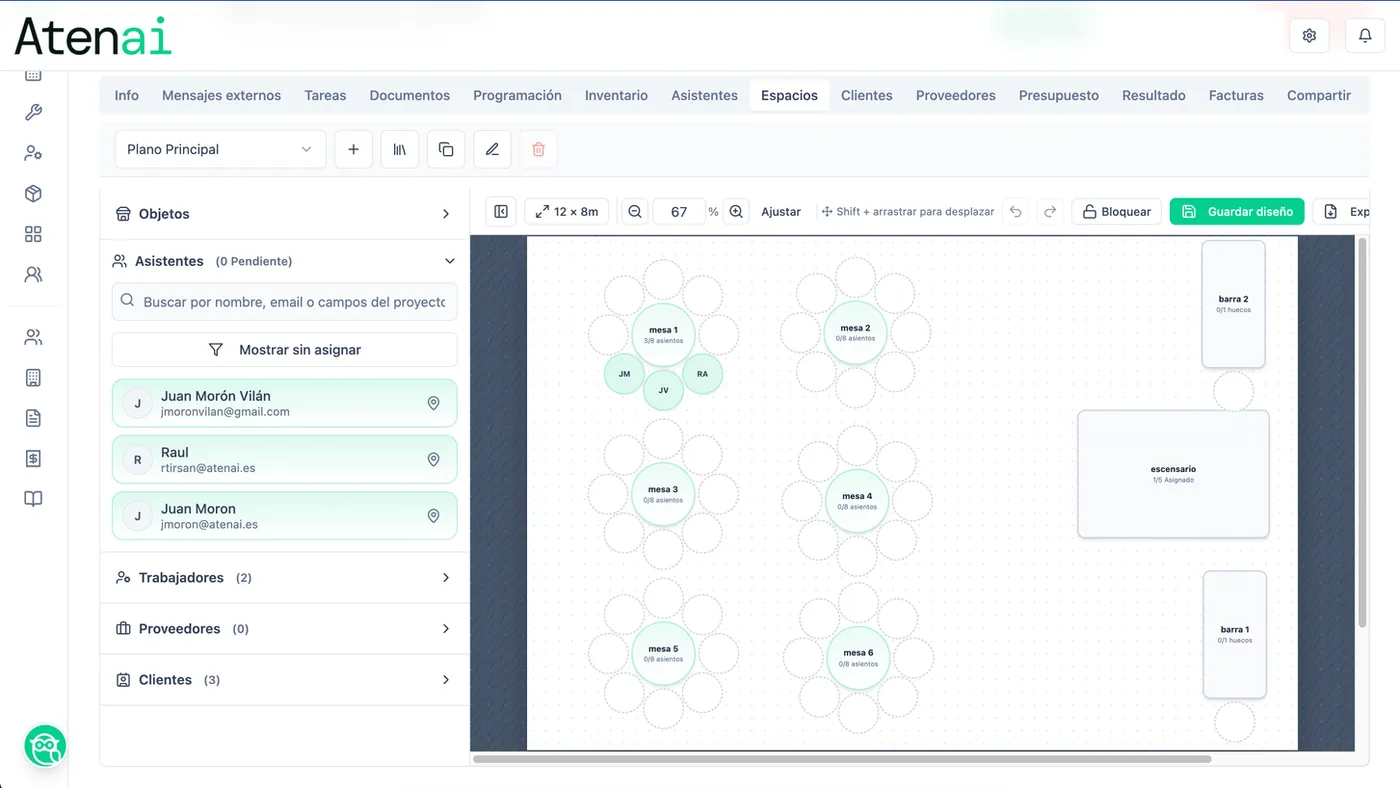Switch to the Presupuesto tab
The width and height of the screenshot is (1400, 788).
pyautogui.click(x=1059, y=96)
